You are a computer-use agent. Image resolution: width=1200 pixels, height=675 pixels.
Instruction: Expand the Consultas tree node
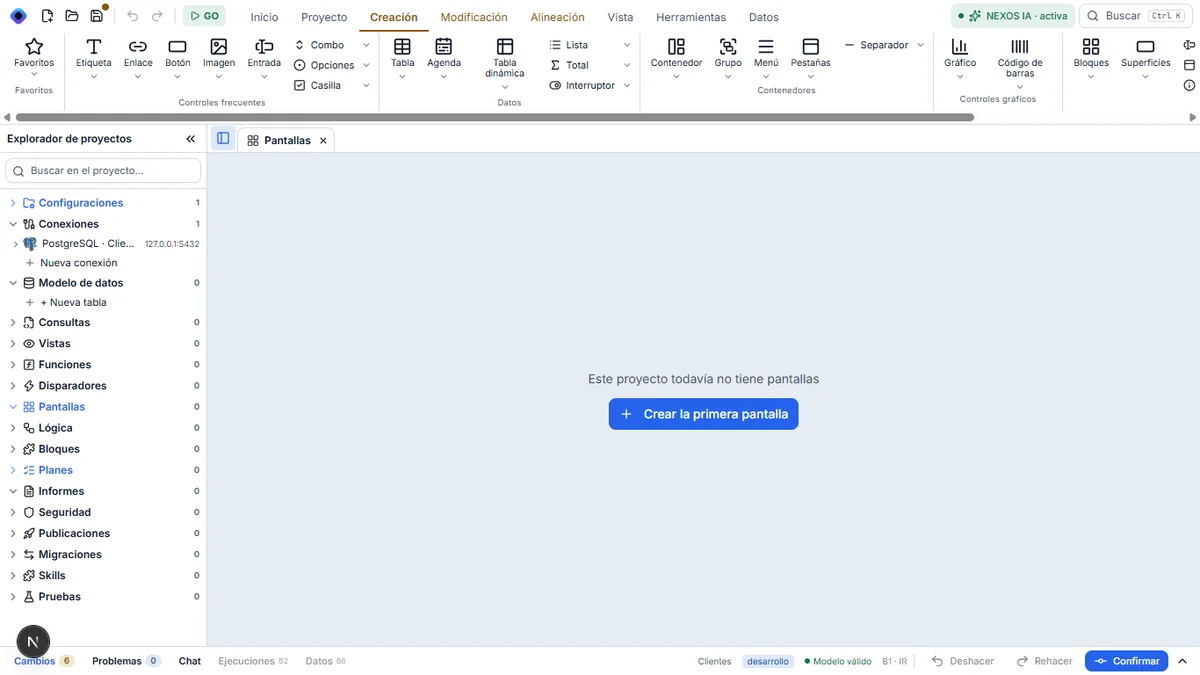pyautogui.click(x=13, y=323)
